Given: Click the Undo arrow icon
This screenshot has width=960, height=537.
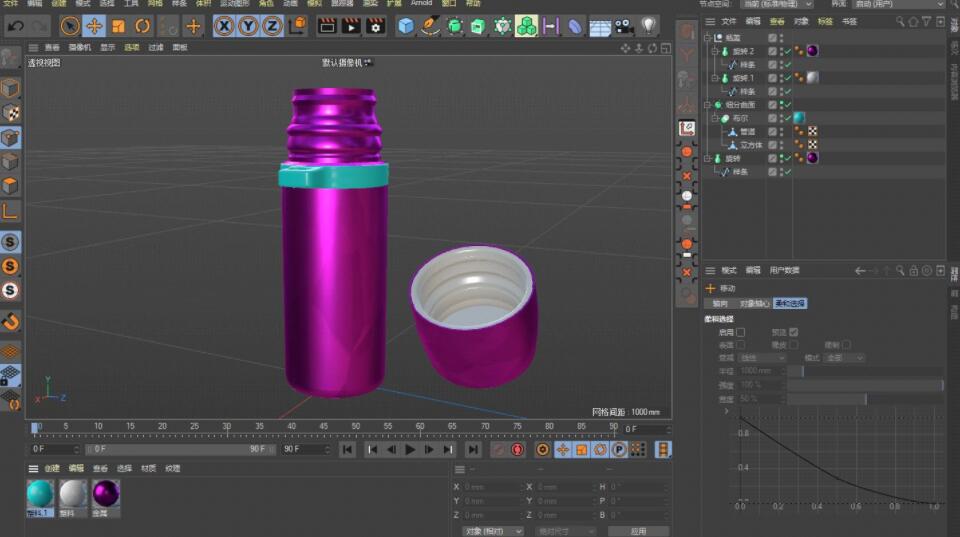Looking at the screenshot, I should tap(16, 26).
